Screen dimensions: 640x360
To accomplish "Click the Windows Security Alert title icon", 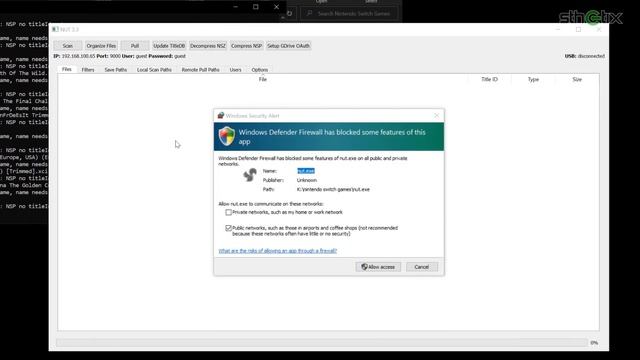I will tap(221, 116).
